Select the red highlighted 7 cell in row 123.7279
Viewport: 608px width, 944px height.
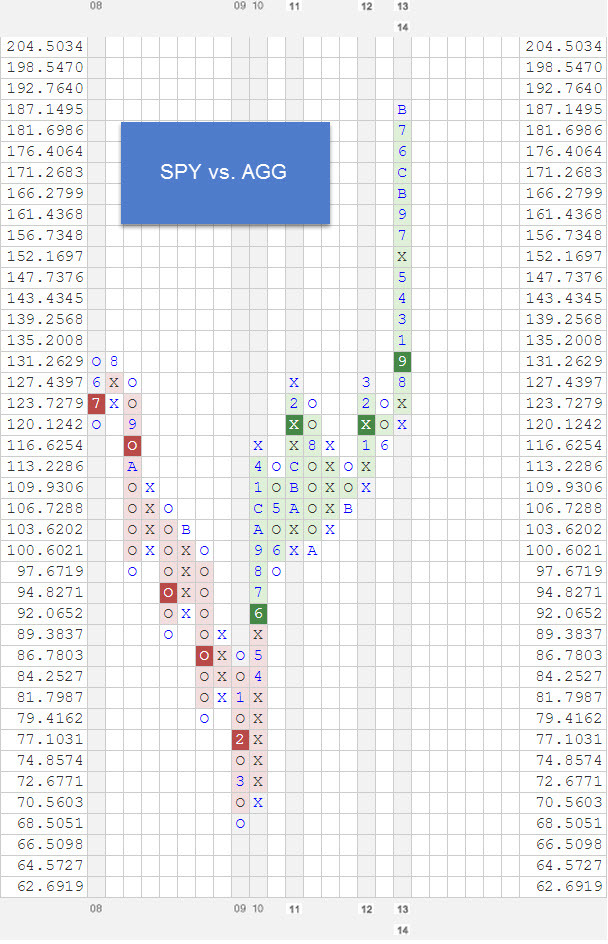(96, 403)
